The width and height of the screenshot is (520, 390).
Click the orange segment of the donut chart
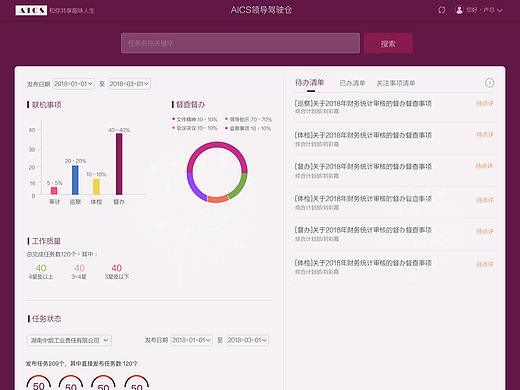(218, 199)
